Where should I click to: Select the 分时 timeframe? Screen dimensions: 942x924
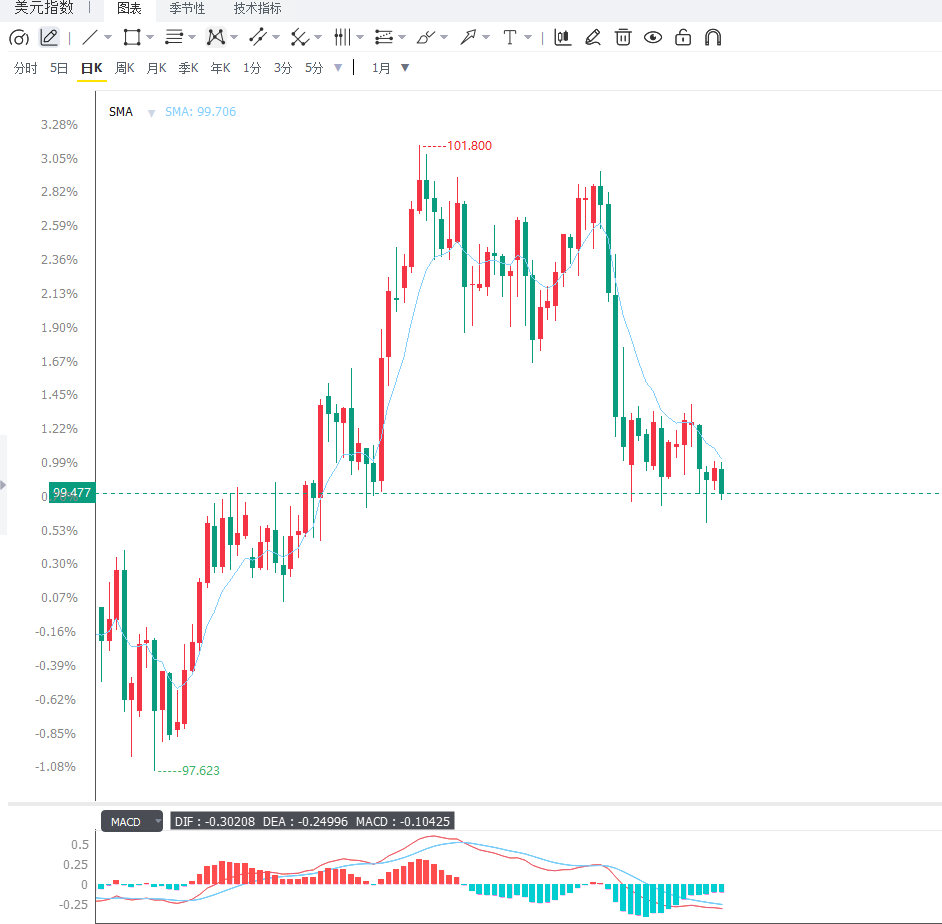(25, 68)
